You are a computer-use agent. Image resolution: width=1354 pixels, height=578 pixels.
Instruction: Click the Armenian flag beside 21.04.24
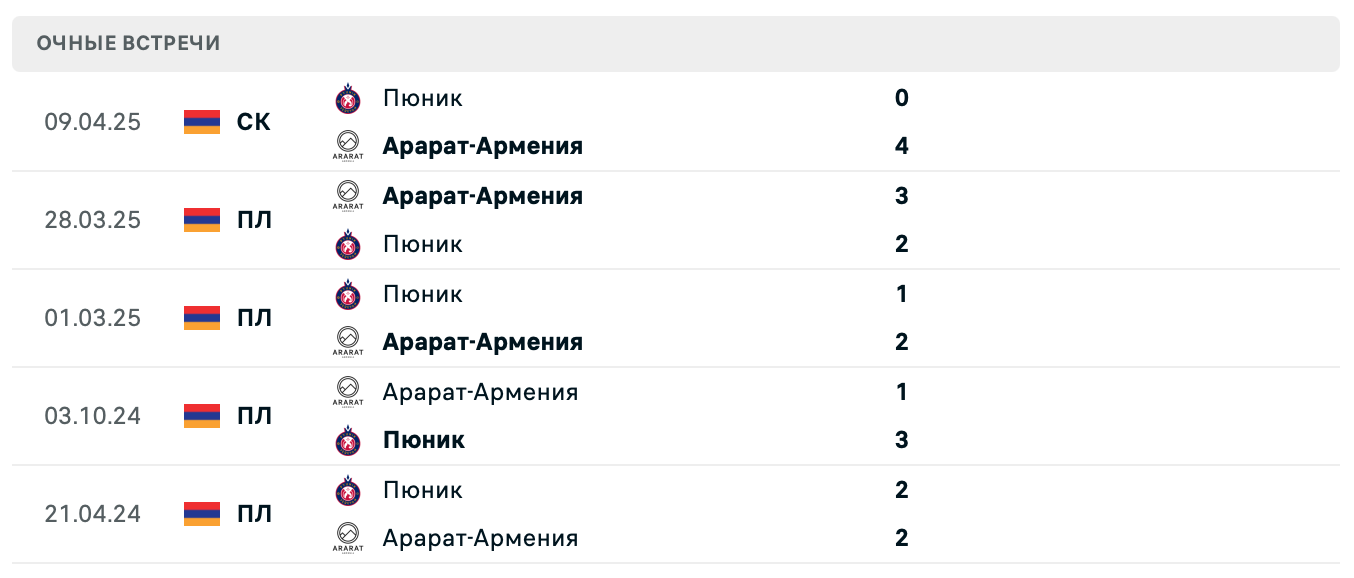201,513
